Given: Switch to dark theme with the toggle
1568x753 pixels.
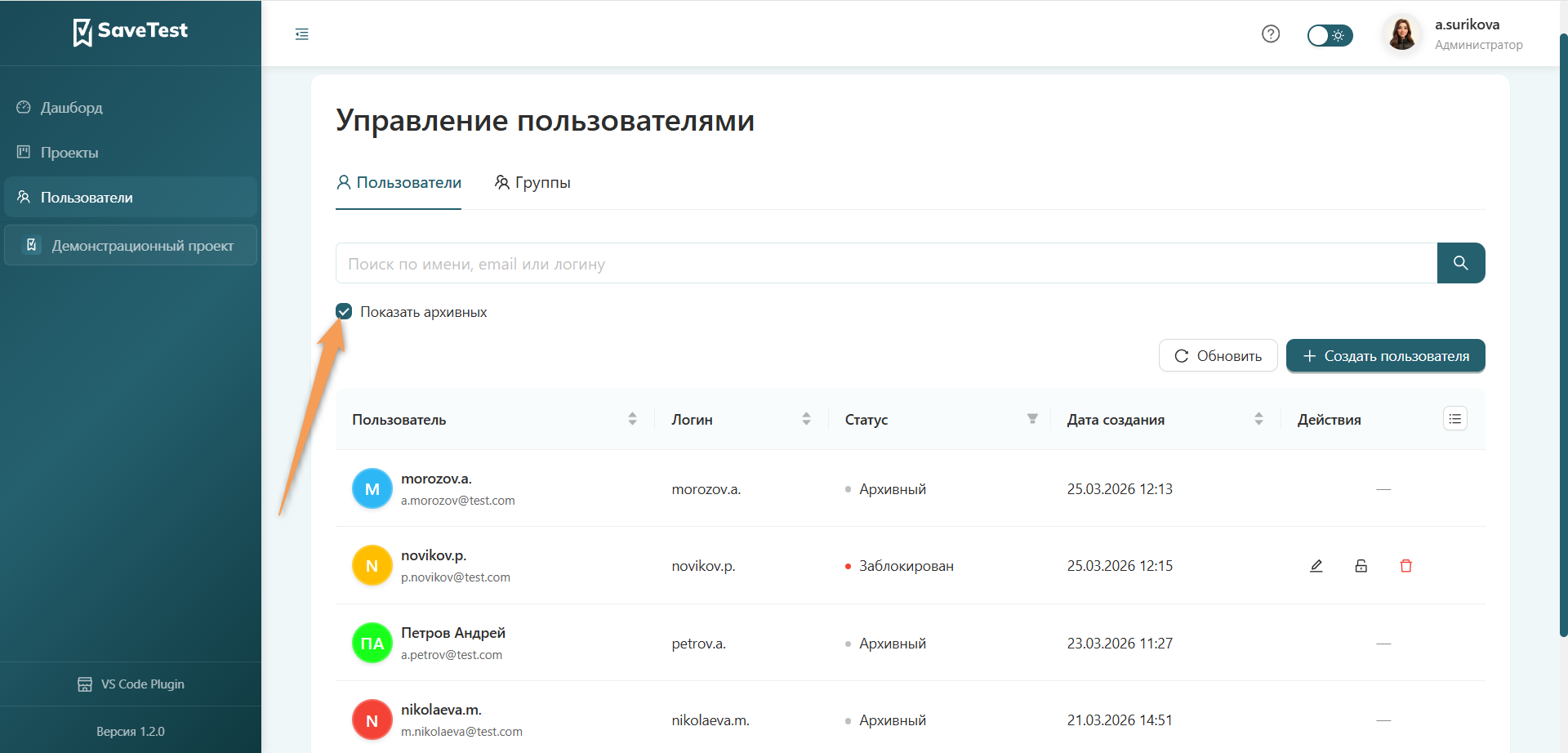Looking at the screenshot, I should pyautogui.click(x=1330, y=35).
